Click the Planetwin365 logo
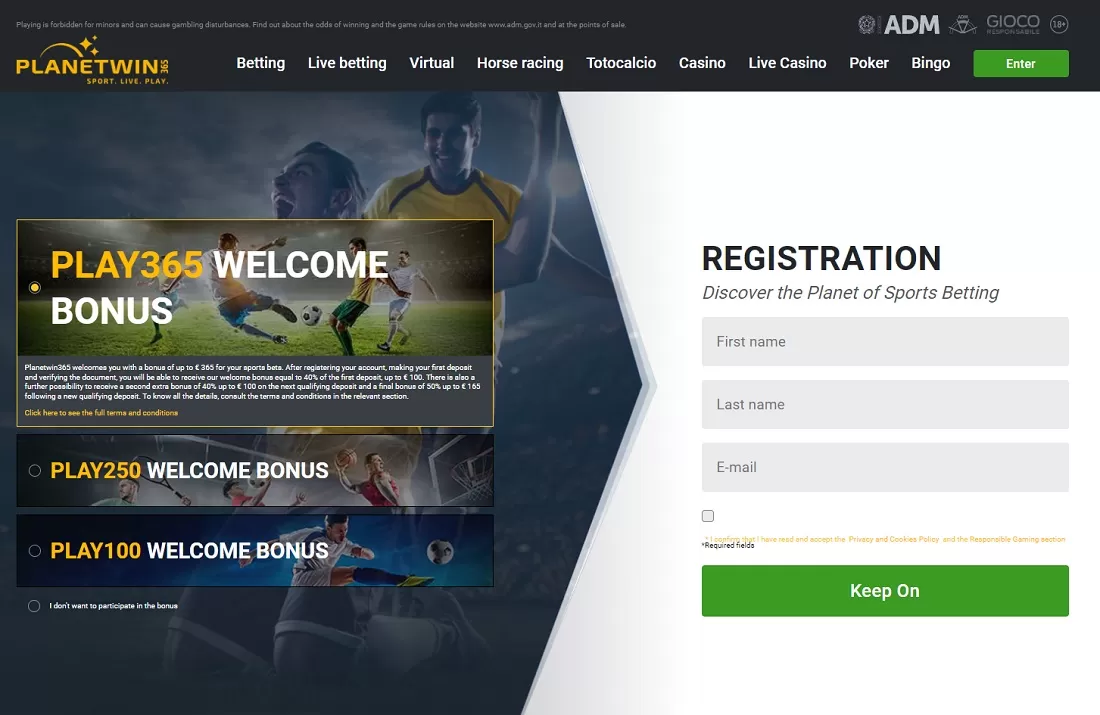Image resolution: width=1100 pixels, height=715 pixels. 93,61
